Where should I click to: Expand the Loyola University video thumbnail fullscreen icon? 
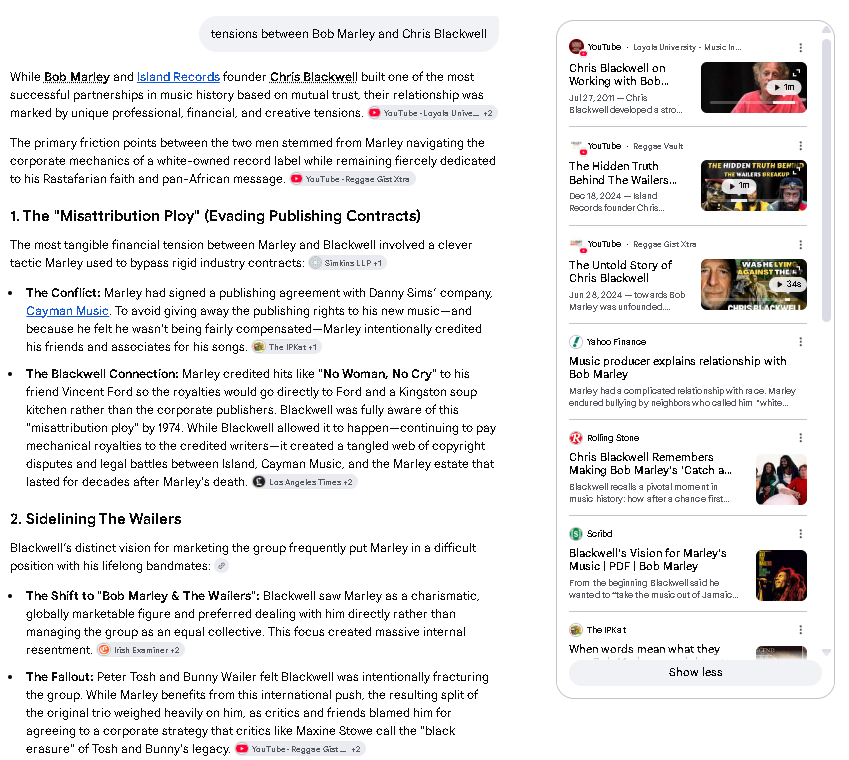796,72
